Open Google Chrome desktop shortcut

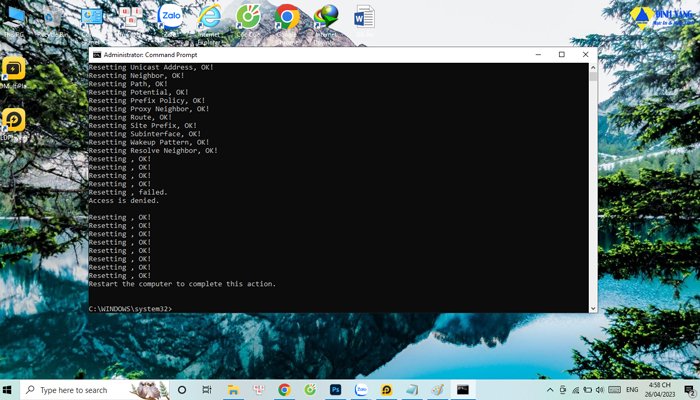(x=287, y=18)
